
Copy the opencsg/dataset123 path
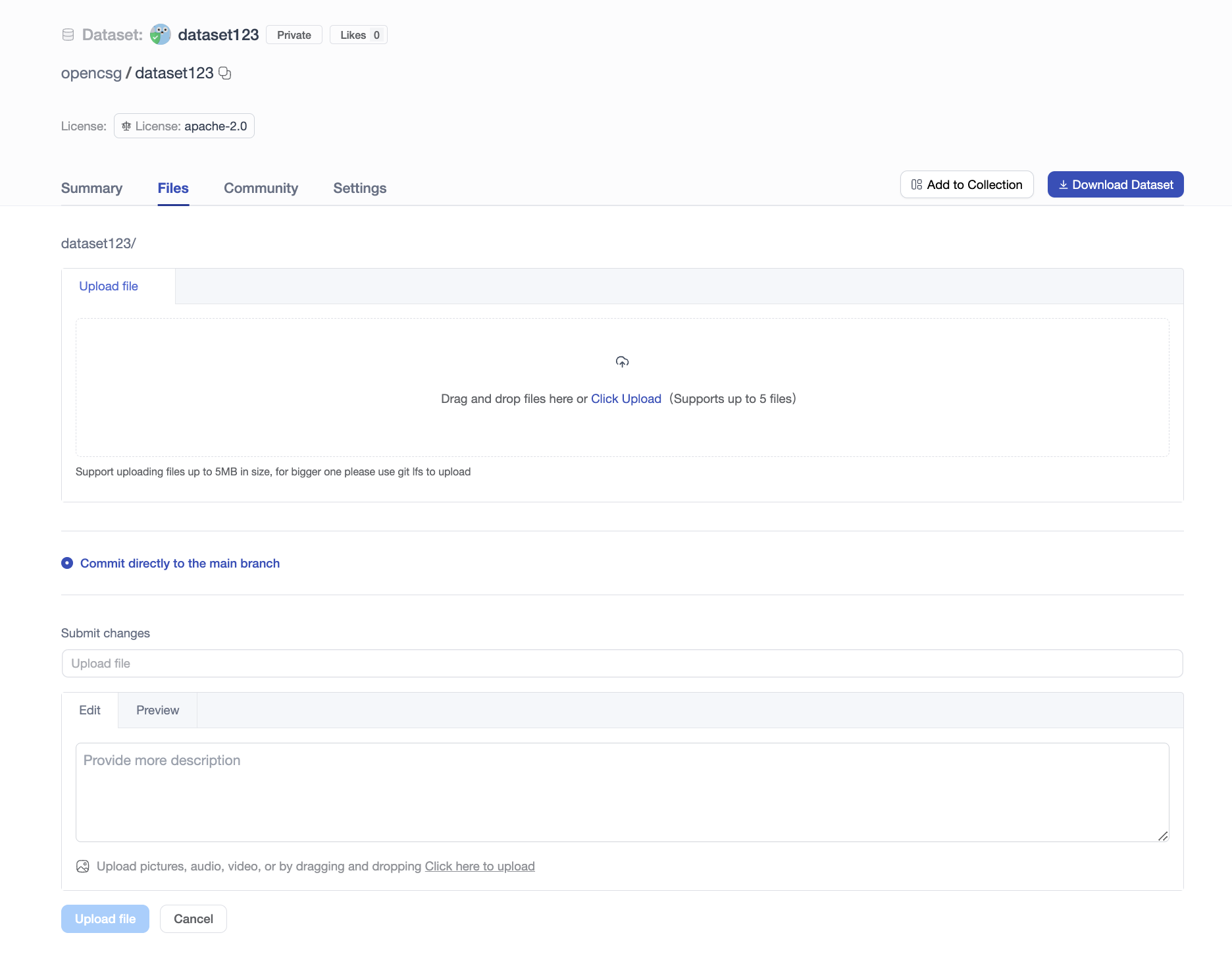[225, 73]
